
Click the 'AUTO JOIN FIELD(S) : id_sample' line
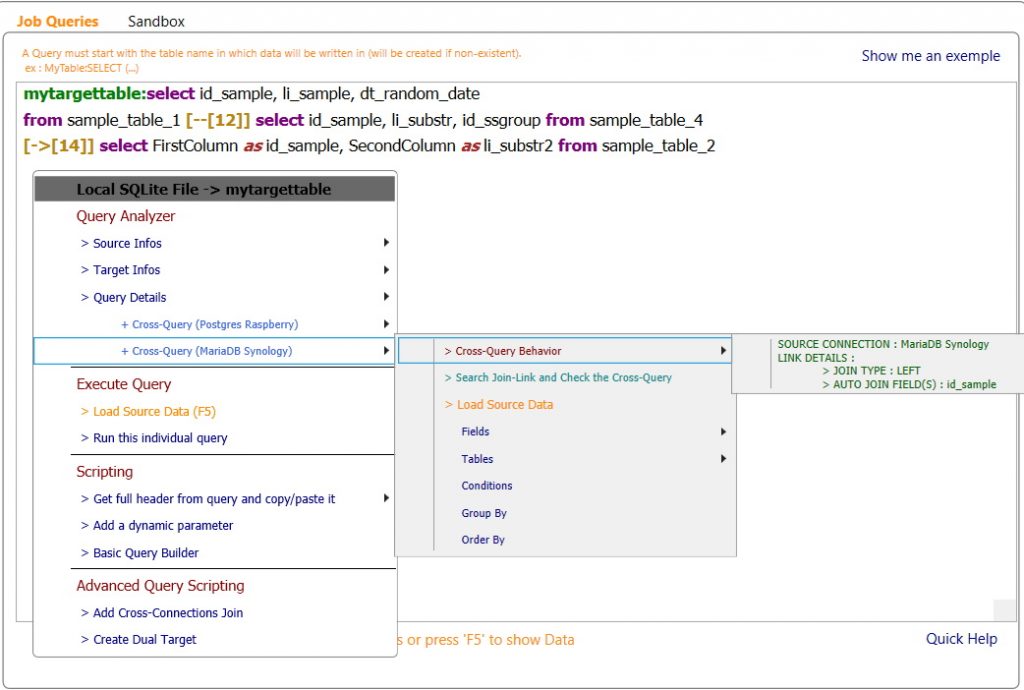(x=909, y=384)
